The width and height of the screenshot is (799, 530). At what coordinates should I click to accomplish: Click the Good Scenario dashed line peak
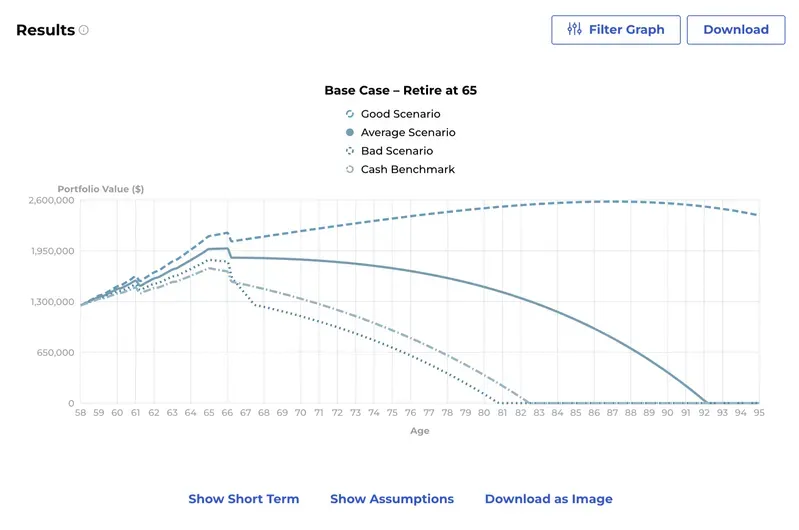pyautogui.click(x=611, y=201)
